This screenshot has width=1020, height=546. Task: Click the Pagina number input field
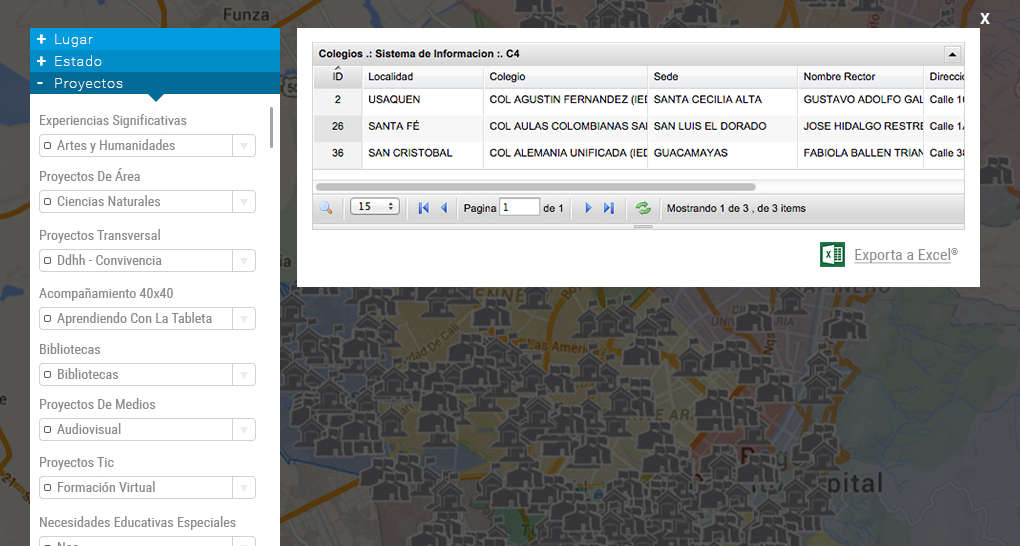pyautogui.click(x=519, y=208)
